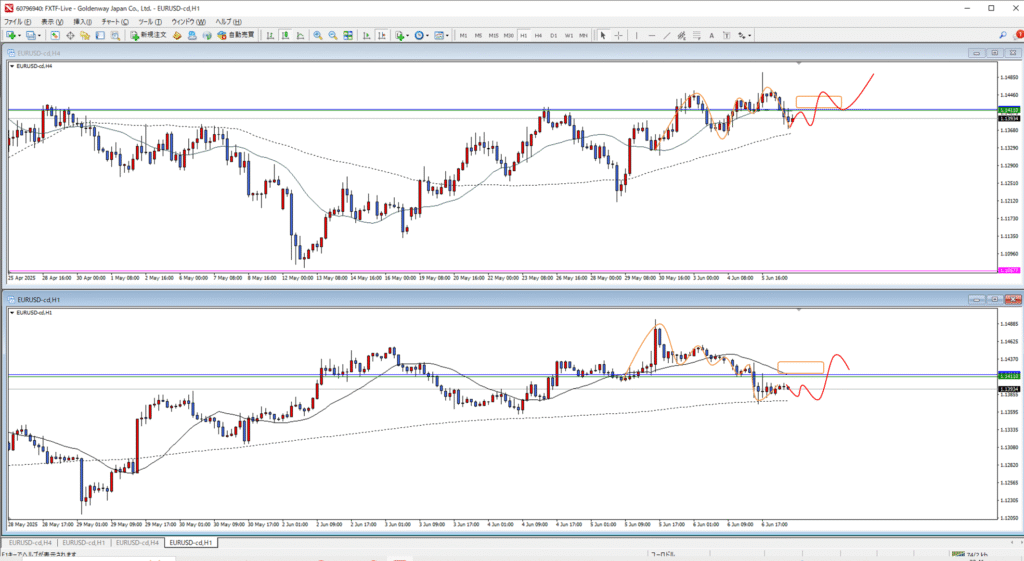Open the Templates dropdown
This screenshot has width=1024, height=561.
441,35
